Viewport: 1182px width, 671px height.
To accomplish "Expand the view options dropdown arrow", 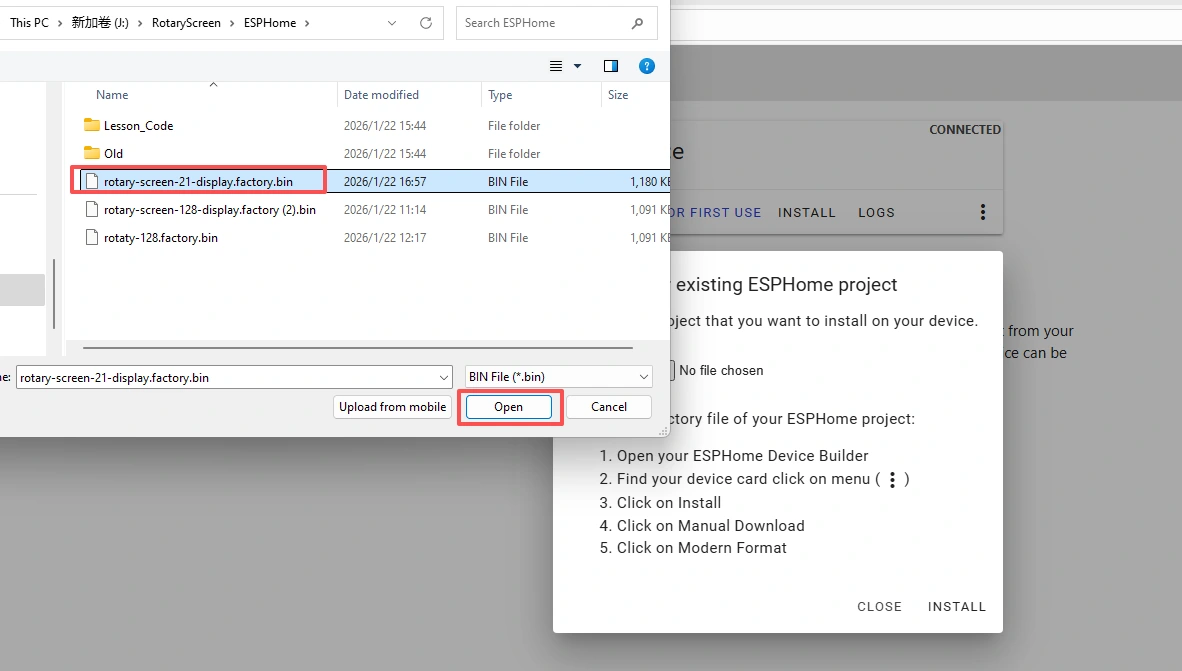I will tap(578, 66).
